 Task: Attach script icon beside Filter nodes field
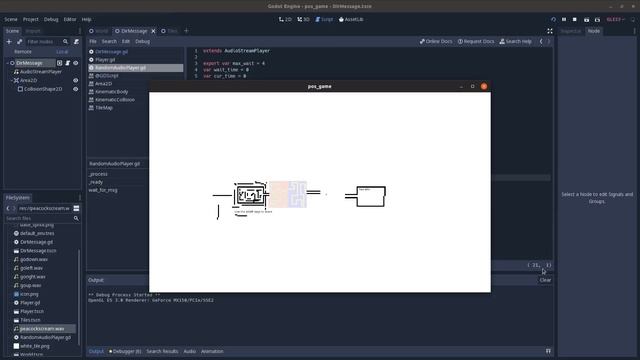click(76, 42)
